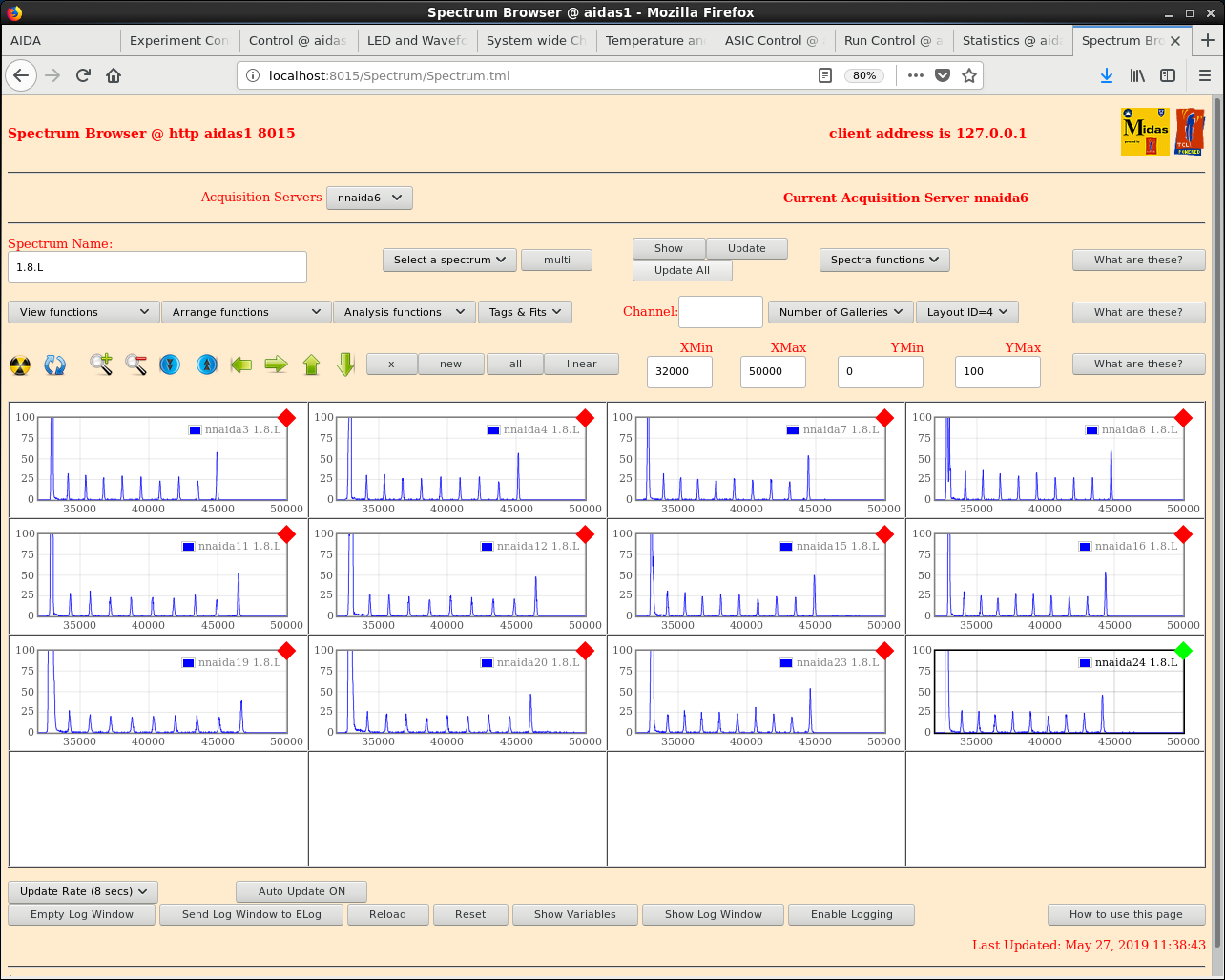
Task: Click the red diamond marker on nnaida19 spectrum
Action: 286,651
